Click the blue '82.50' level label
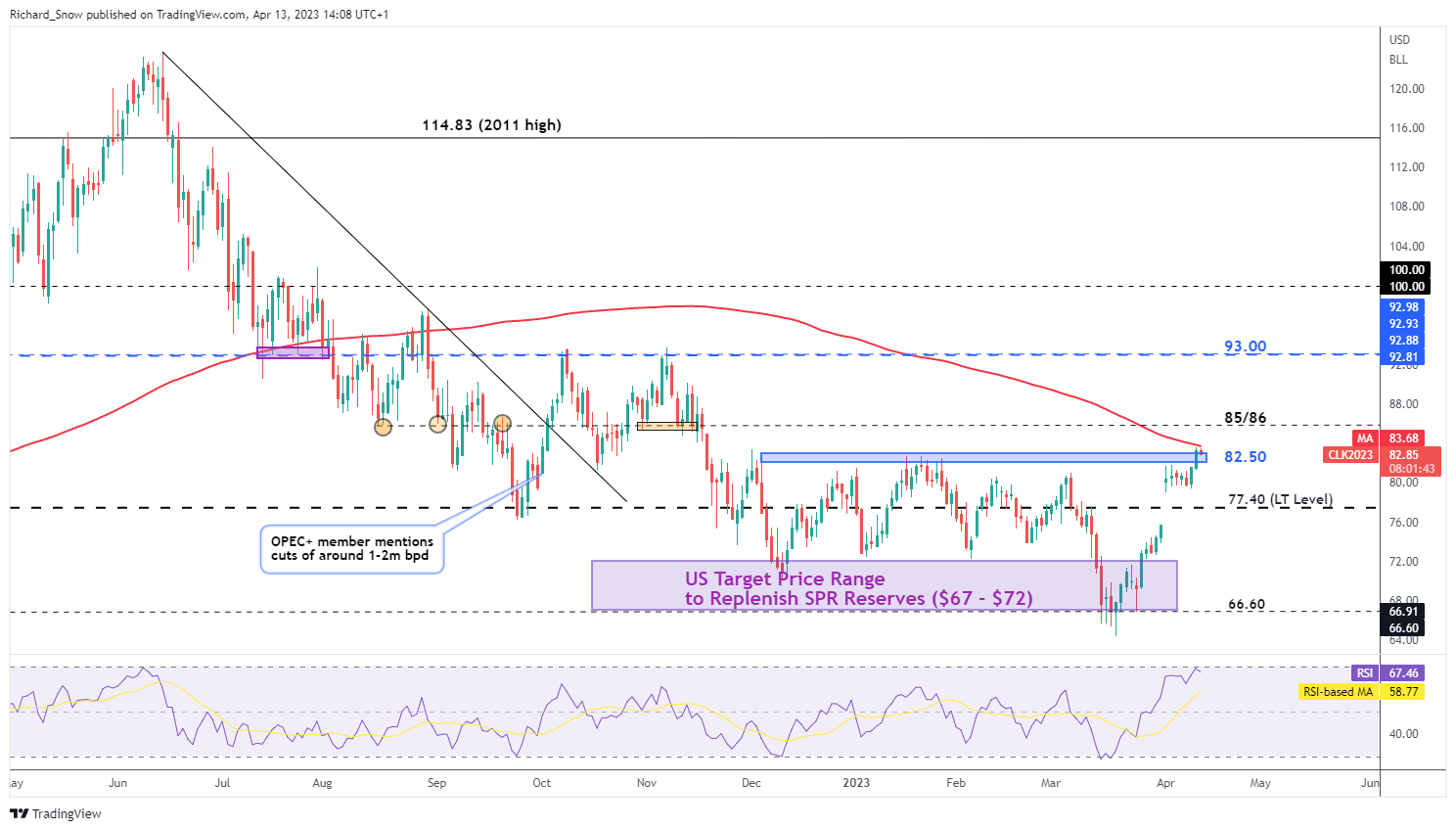The height and width of the screenshot is (831, 1456). click(x=1245, y=457)
